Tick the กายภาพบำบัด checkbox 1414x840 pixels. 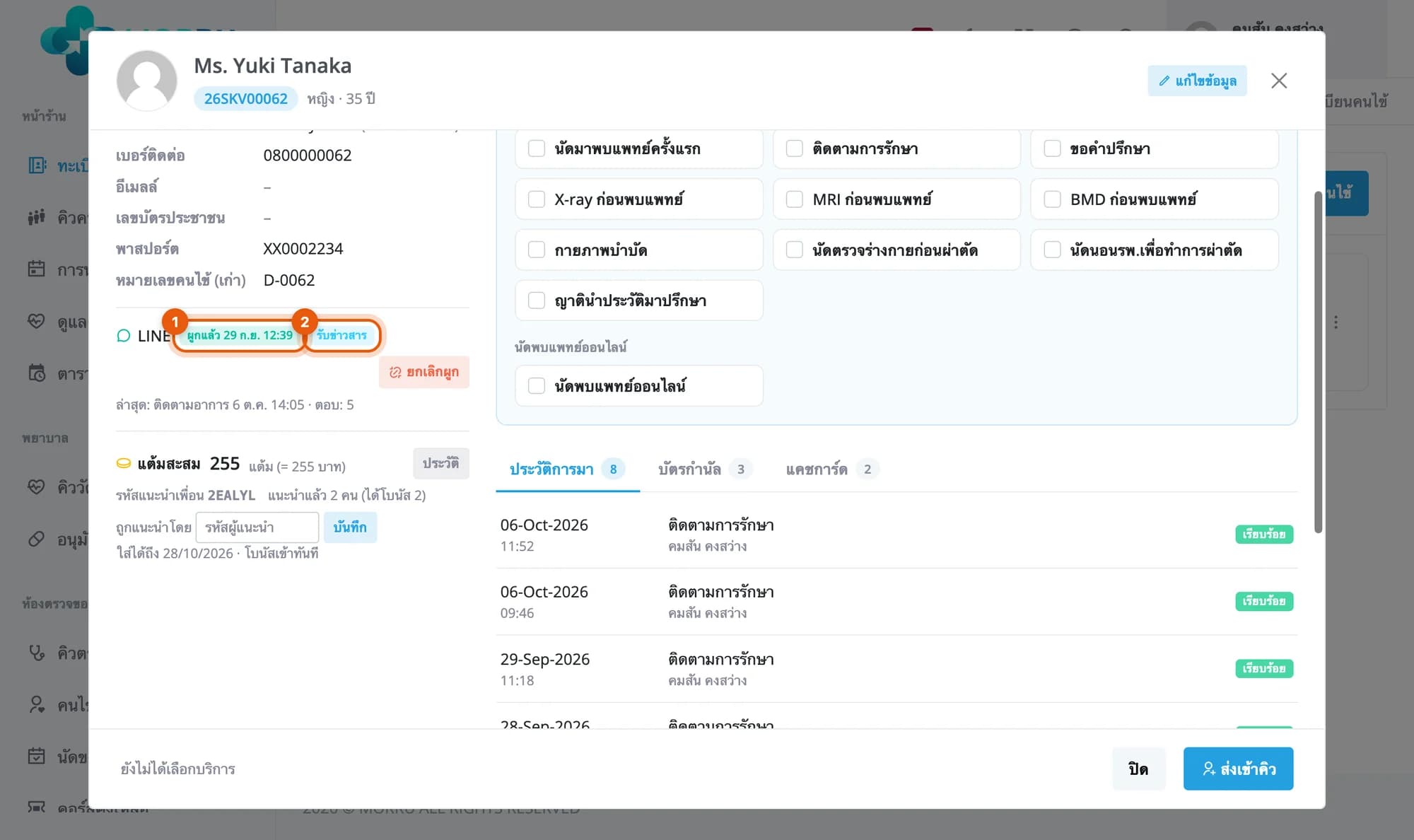[537, 250]
